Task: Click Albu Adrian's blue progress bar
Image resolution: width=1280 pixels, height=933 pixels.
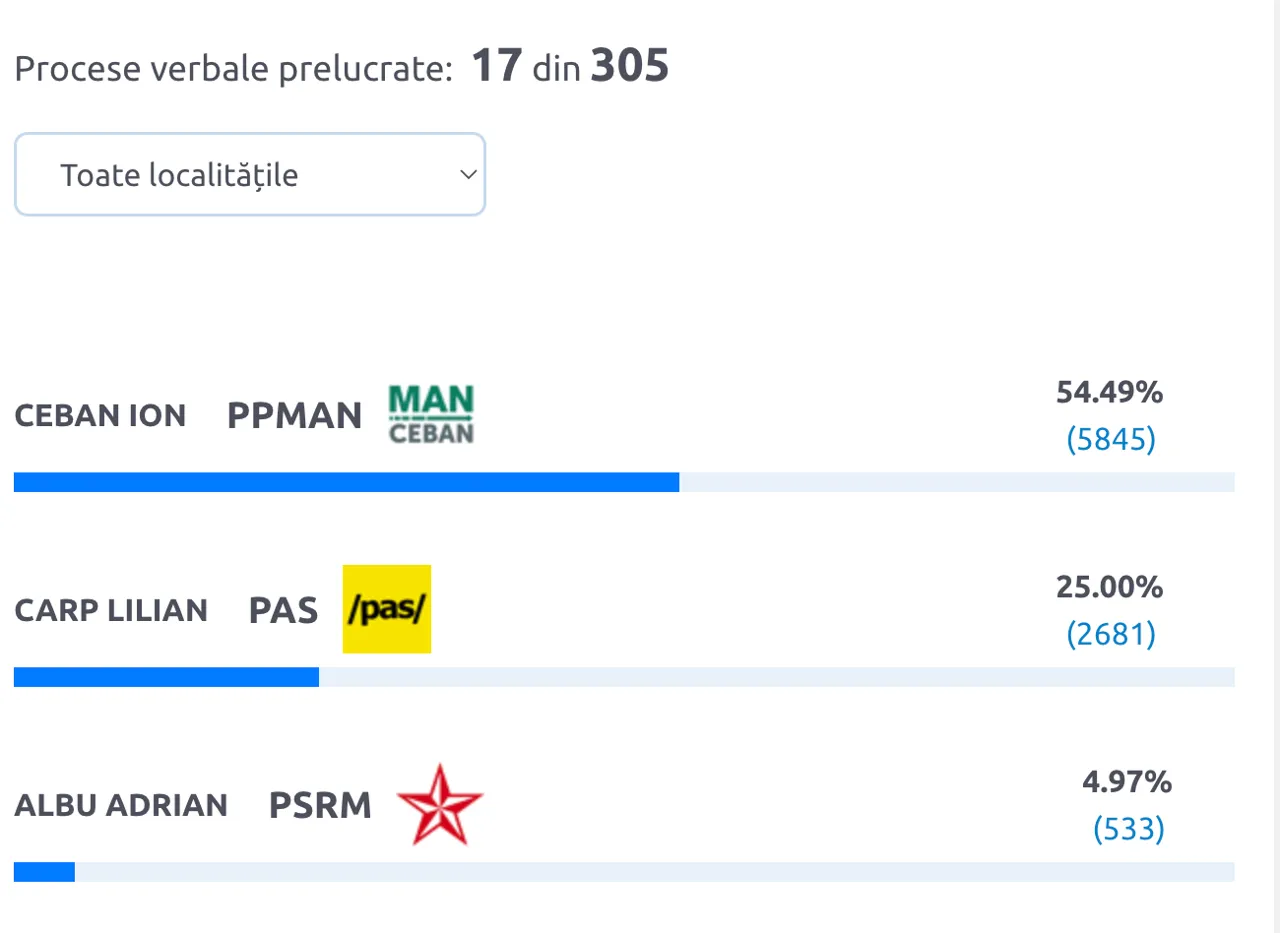Action: point(44,872)
